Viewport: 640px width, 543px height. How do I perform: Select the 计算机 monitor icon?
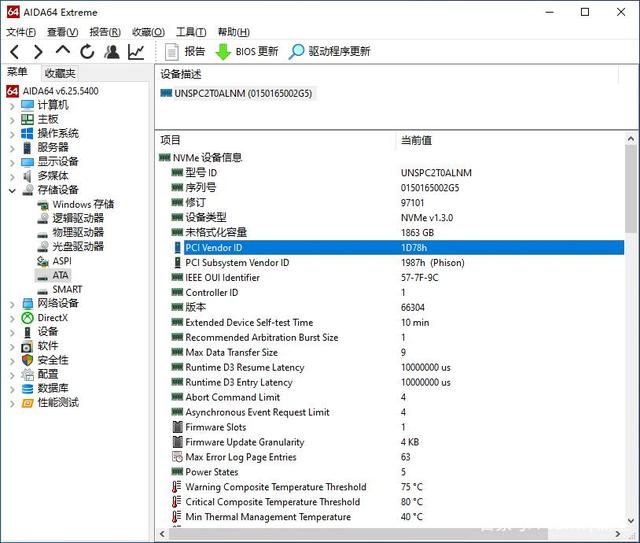[27, 105]
